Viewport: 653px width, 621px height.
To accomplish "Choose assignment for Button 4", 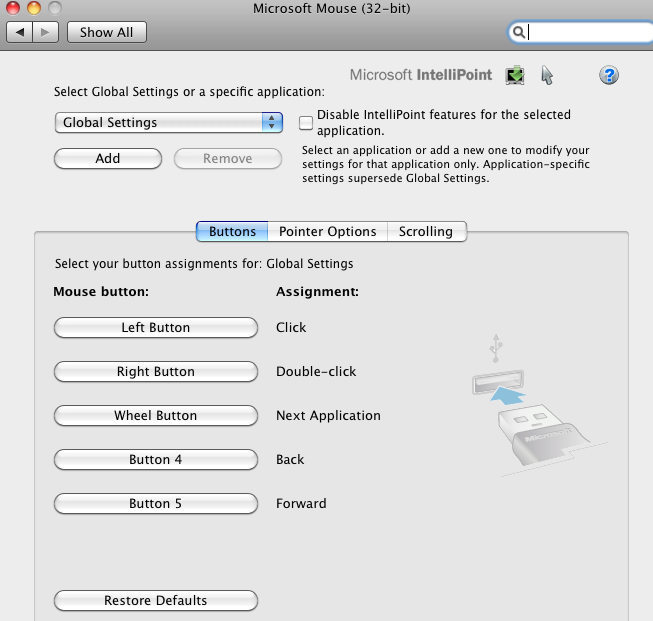I will [156, 459].
